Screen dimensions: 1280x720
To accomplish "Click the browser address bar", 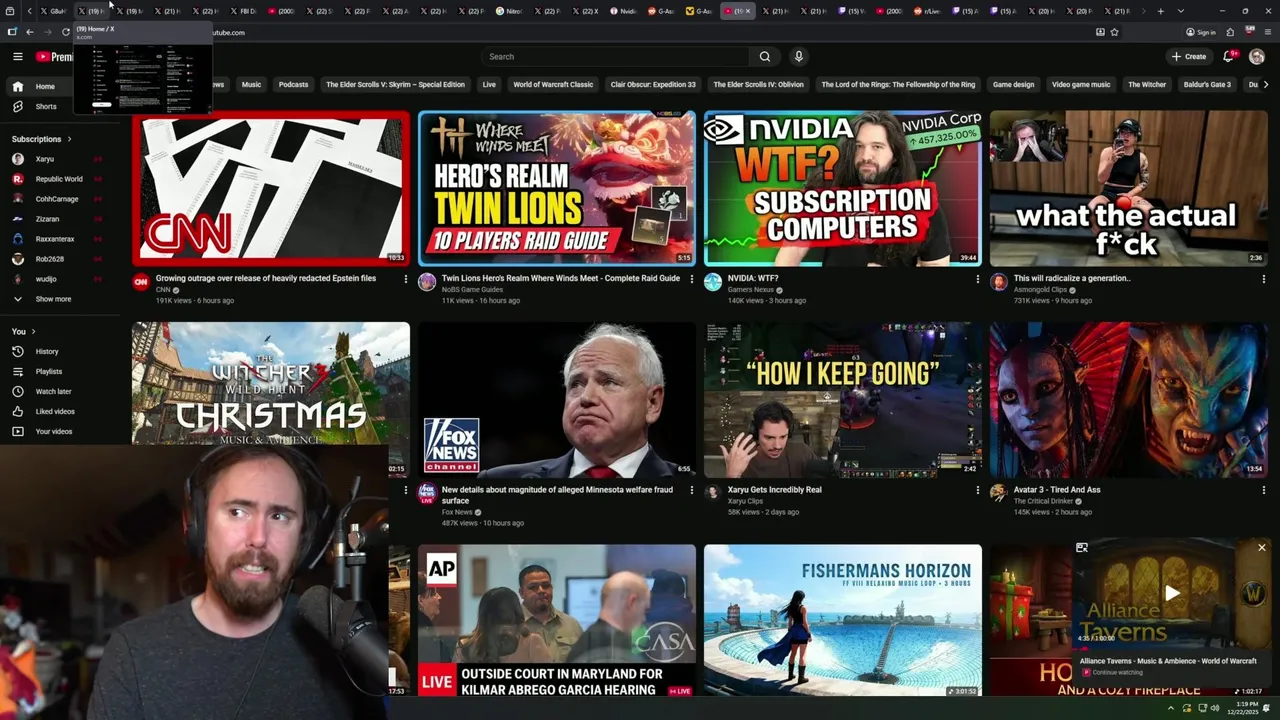I will click(x=600, y=32).
